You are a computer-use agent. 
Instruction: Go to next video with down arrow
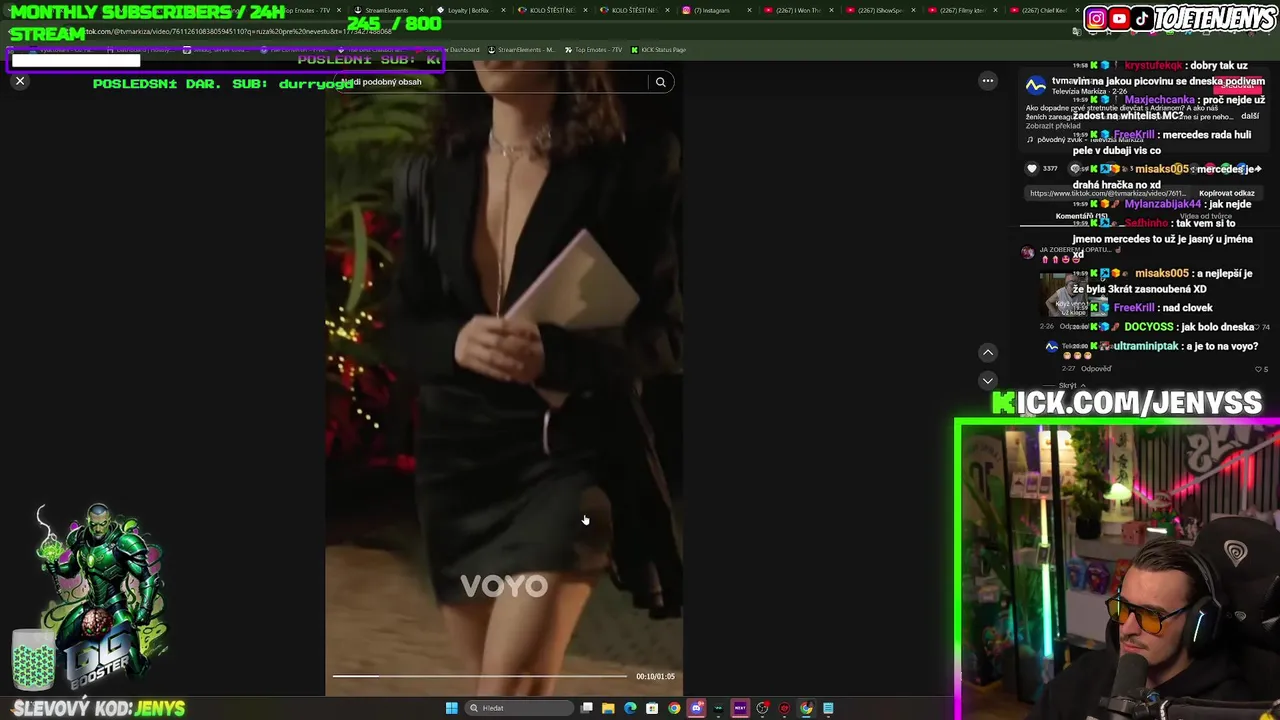point(988,380)
